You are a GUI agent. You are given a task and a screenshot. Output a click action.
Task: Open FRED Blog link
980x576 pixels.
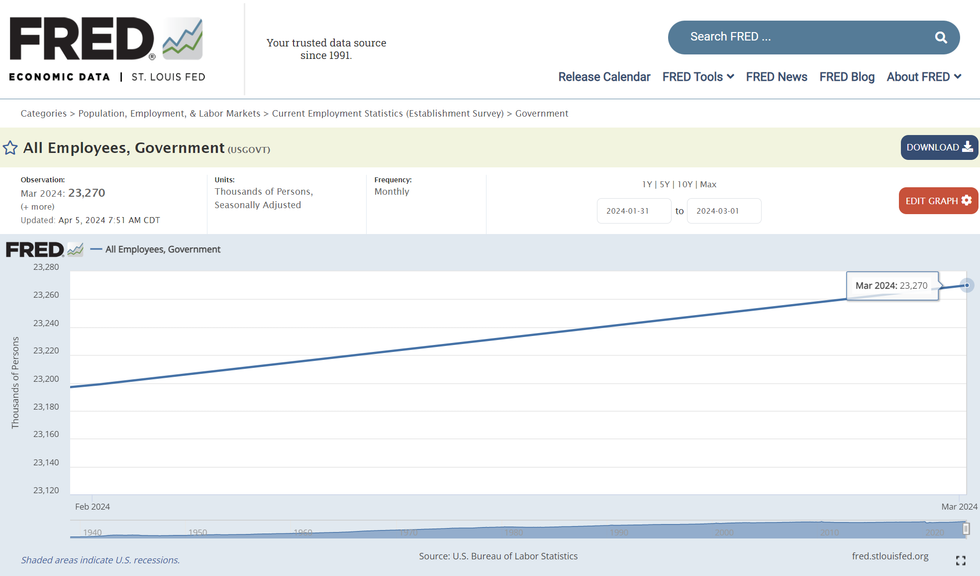(x=846, y=77)
